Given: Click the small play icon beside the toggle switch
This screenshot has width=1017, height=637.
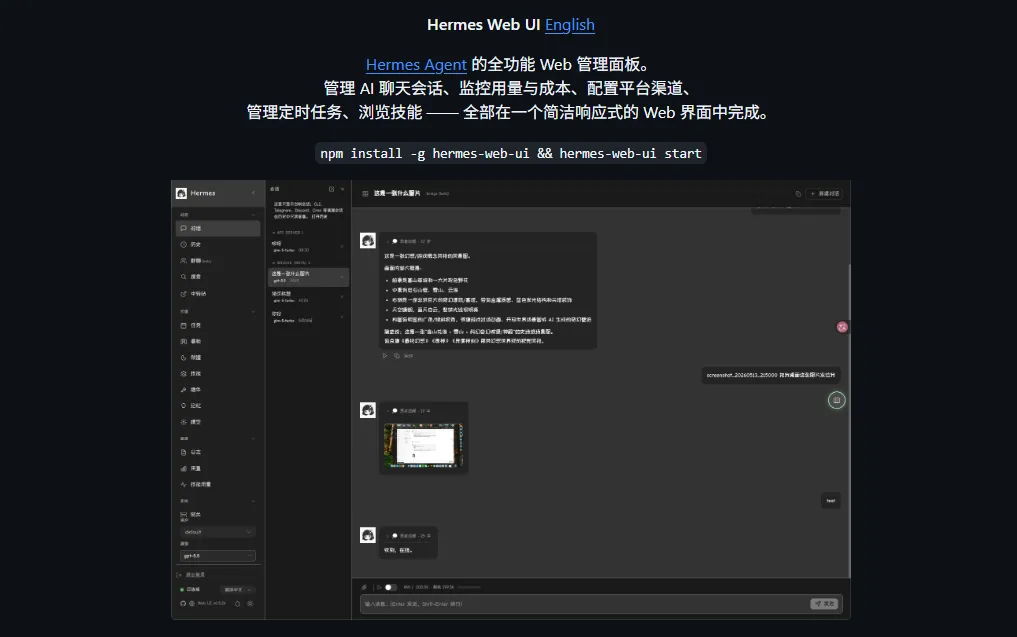Looking at the screenshot, I should (x=379, y=587).
